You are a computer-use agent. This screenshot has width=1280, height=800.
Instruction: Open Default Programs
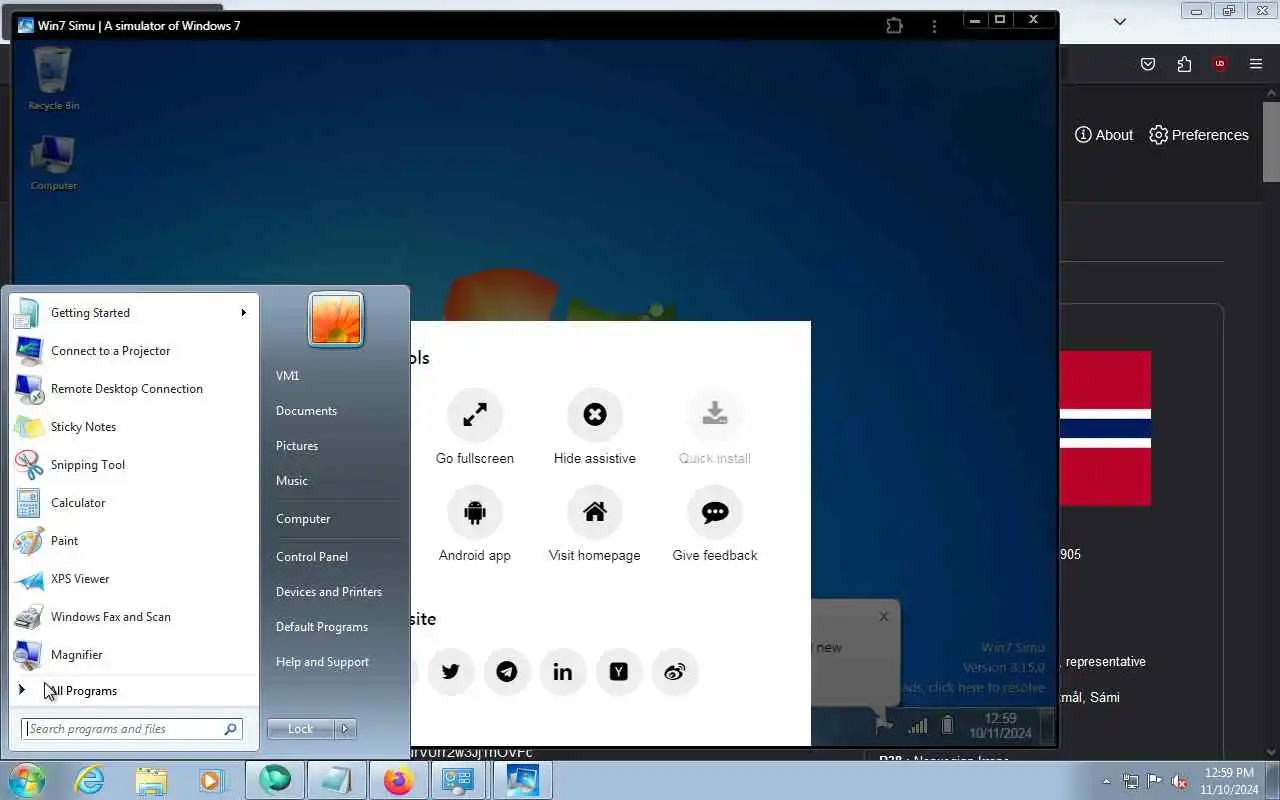(x=322, y=627)
